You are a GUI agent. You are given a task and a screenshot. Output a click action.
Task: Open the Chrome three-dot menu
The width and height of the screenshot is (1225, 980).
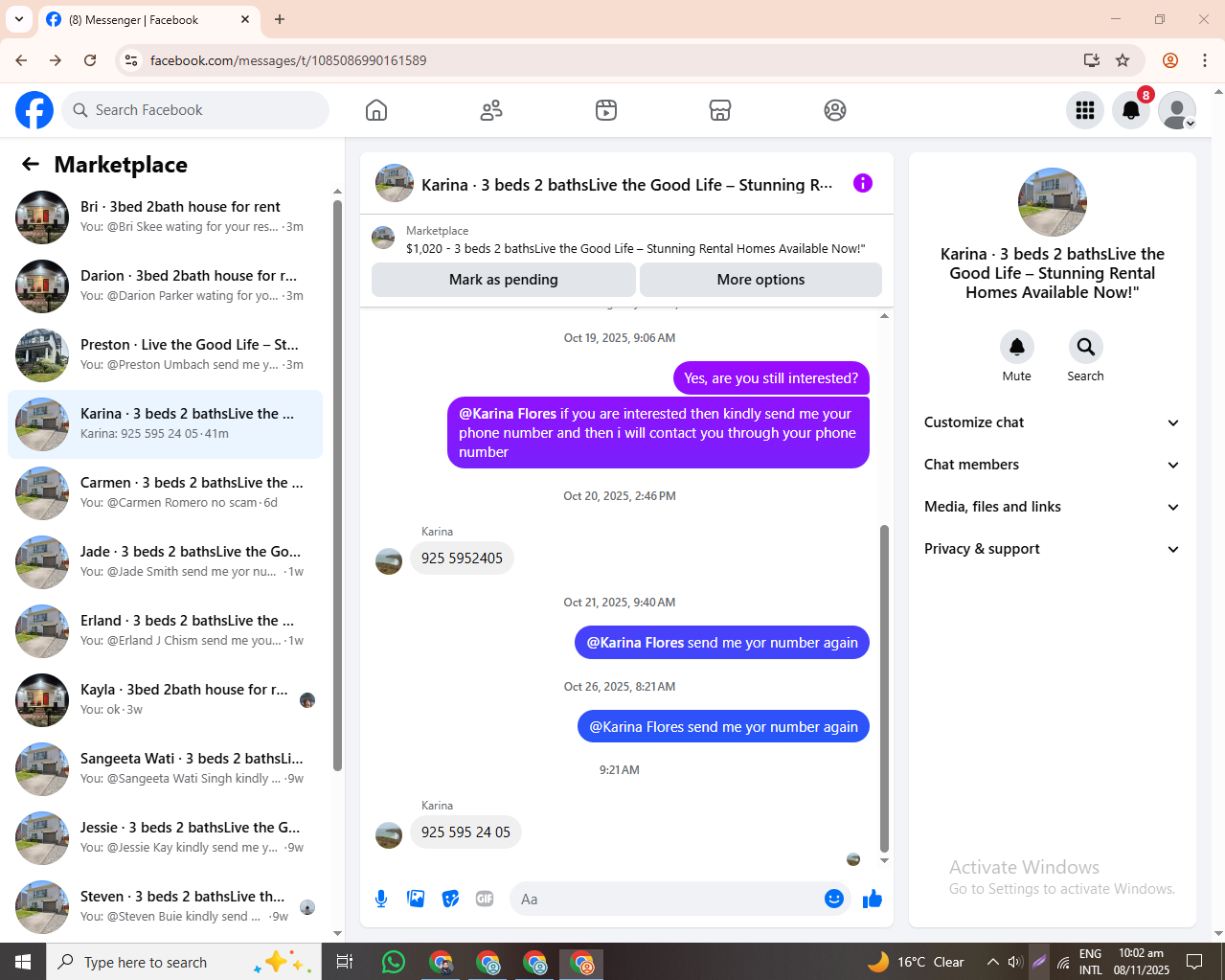(x=1205, y=60)
